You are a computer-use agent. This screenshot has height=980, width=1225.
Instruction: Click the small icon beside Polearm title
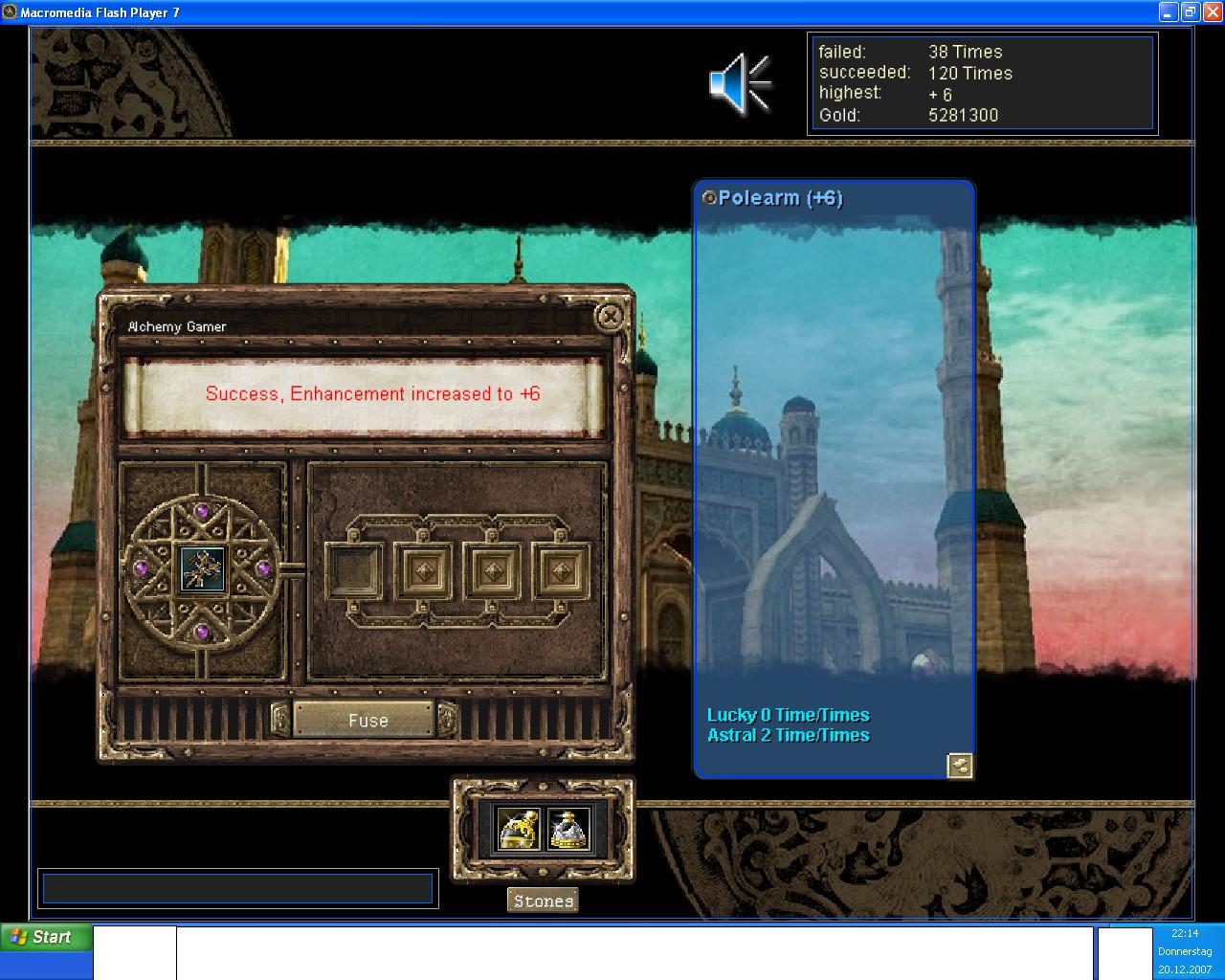coord(709,198)
